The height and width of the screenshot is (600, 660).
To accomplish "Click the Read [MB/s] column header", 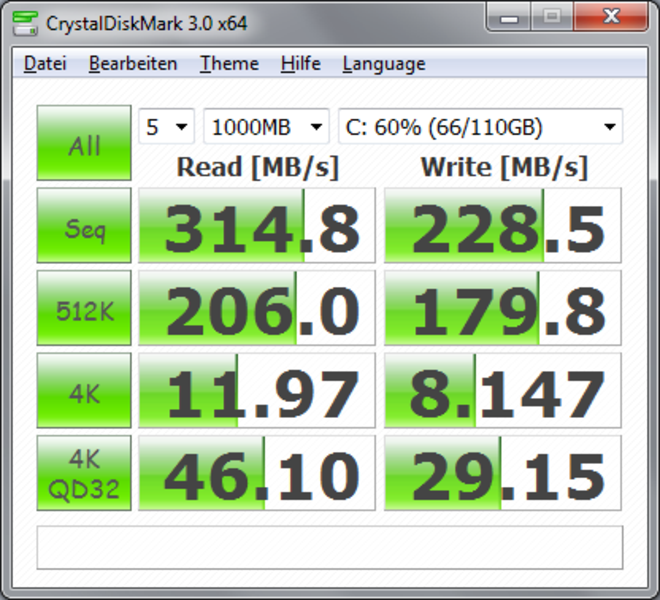I will coord(258,168).
